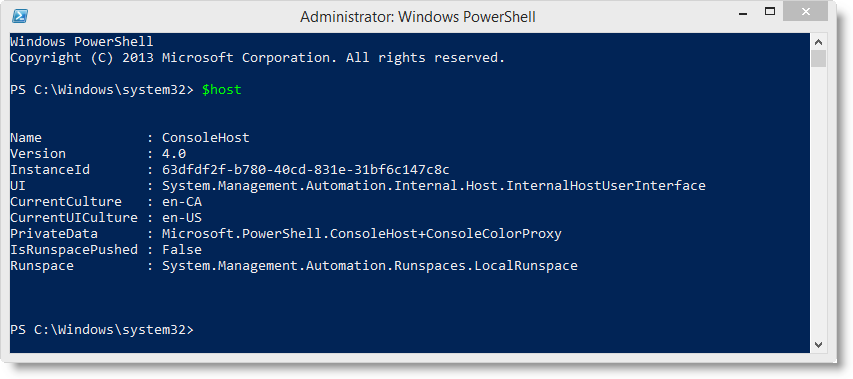
Task: Click the scrollbar down arrow
Action: 818,344
